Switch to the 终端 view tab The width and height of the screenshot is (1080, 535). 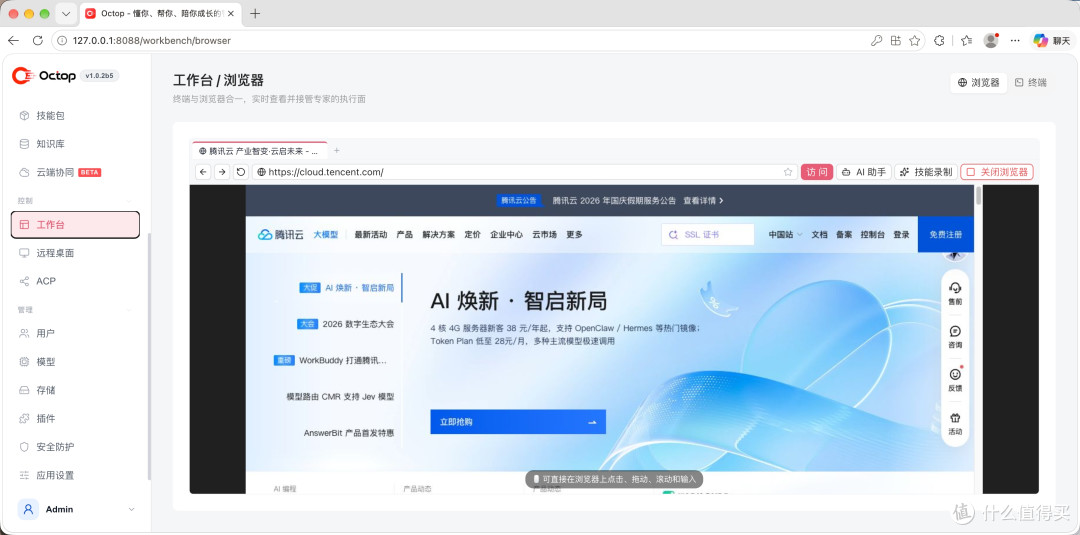tap(1030, 83)
